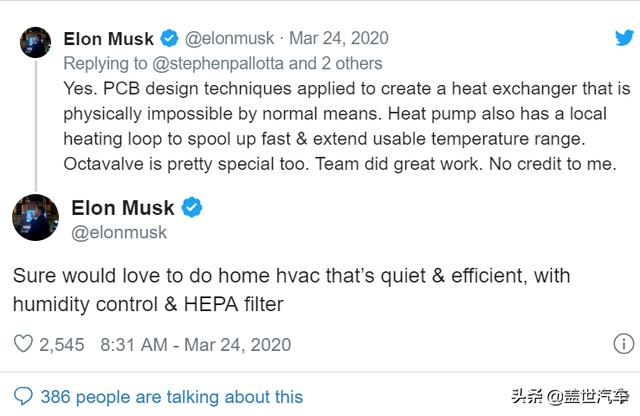View the 2,545 likes count

coord(62,345)
